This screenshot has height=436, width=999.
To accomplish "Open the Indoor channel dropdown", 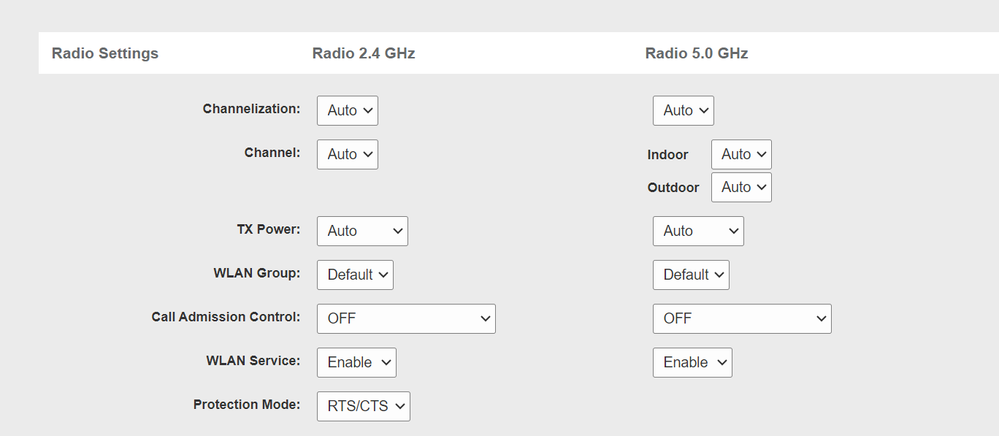I will (741, 154).
